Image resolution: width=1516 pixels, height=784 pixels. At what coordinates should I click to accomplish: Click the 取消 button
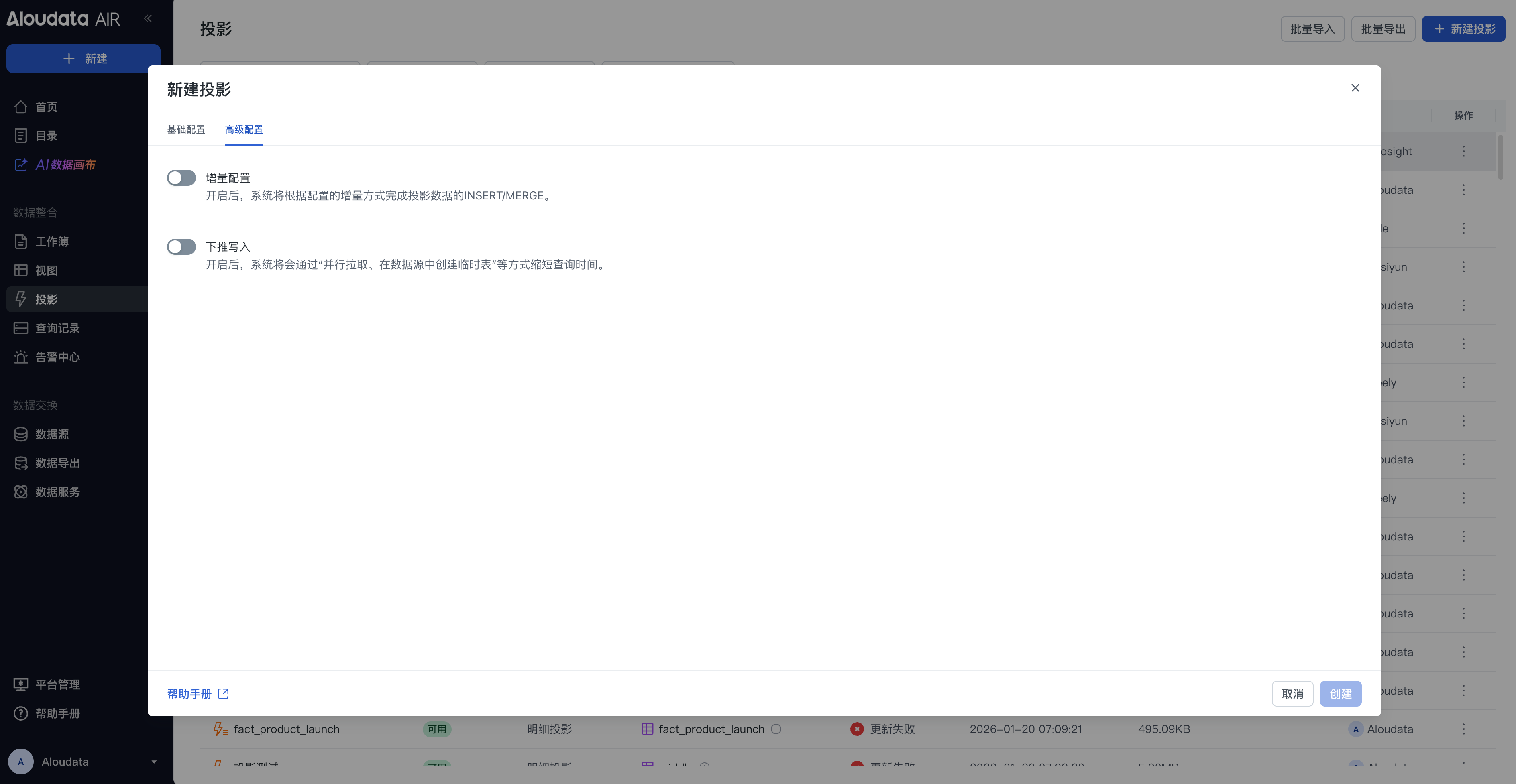point(1292,693)
